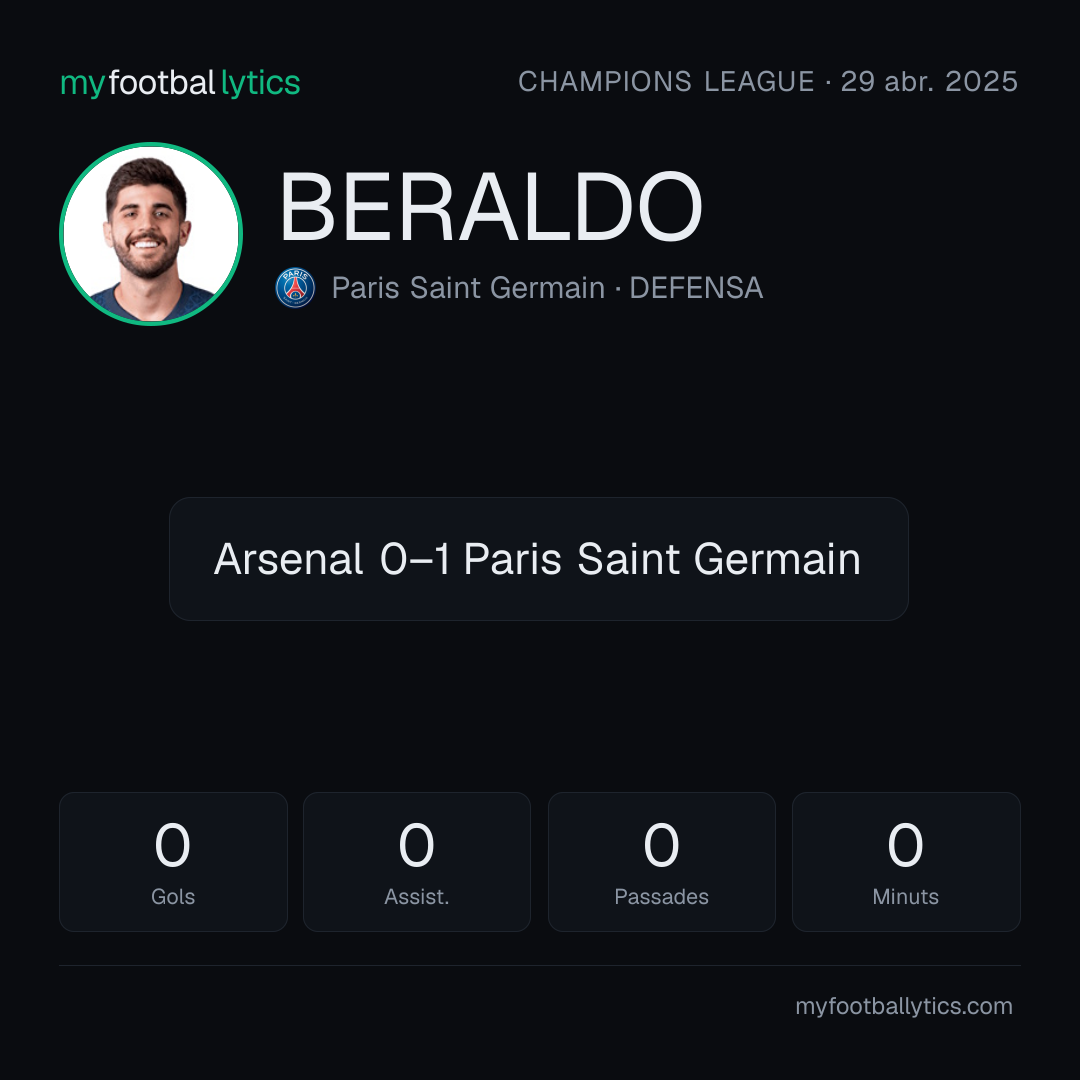1080x1080 pixels.
Task: Click the Gols value zero
Action: pyautogui.click(x=172, y=845)
